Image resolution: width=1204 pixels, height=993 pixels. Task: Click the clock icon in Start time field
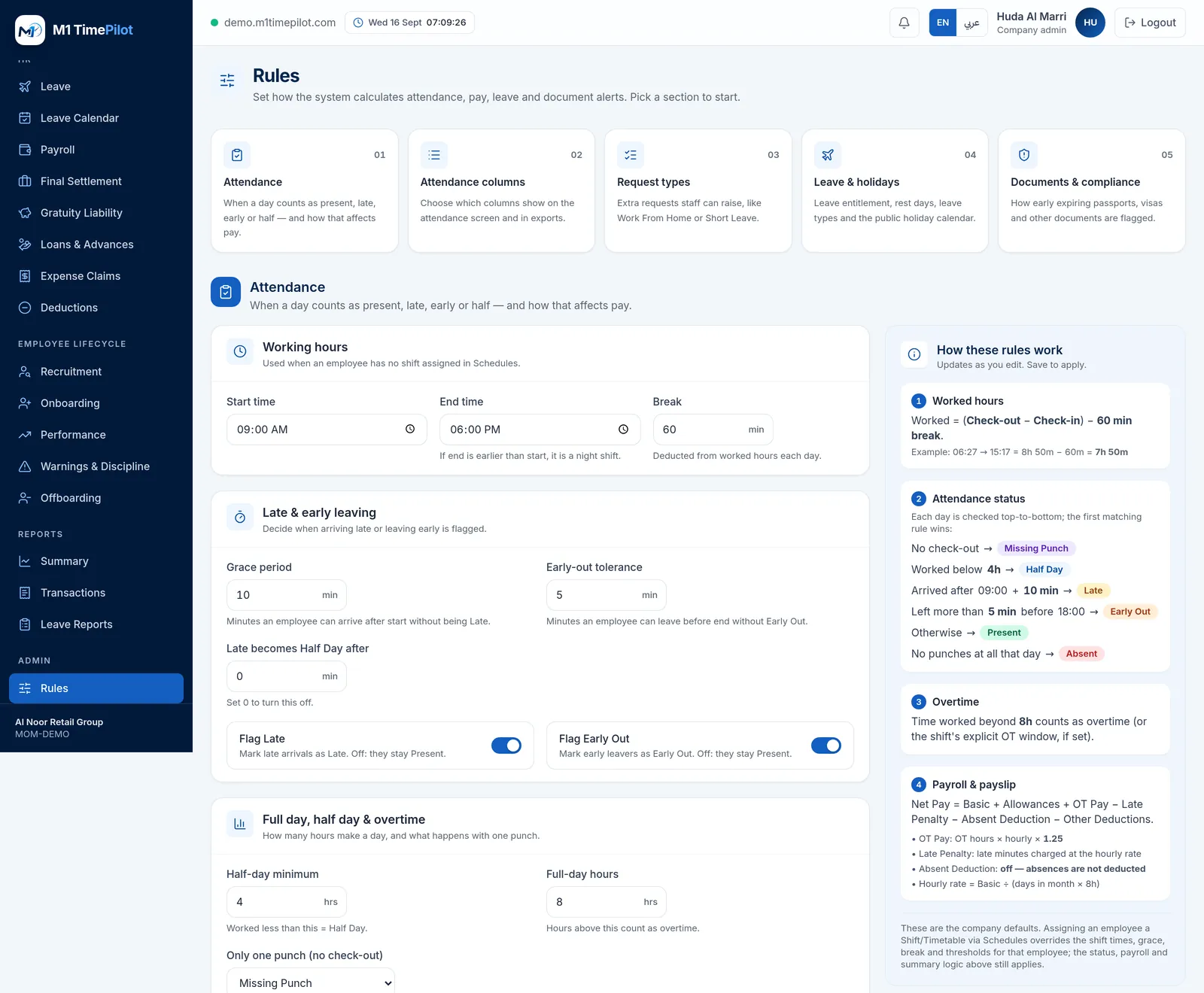click(410, 429)
